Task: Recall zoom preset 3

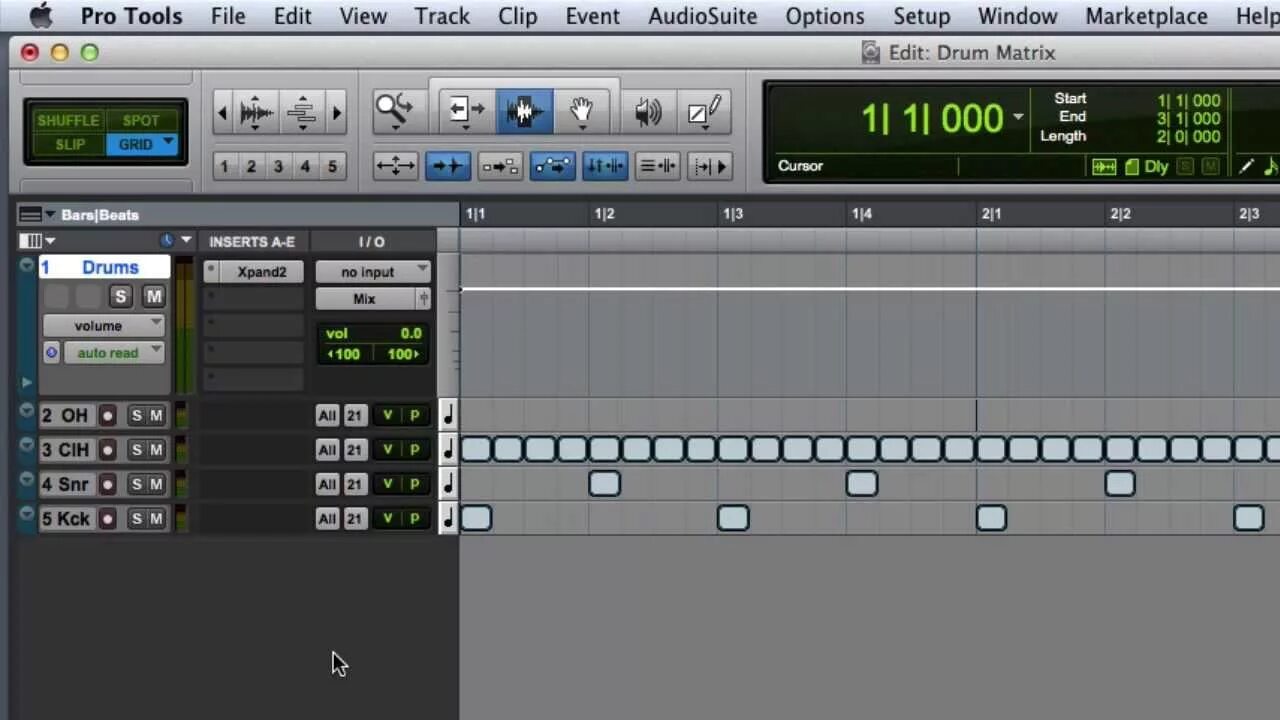Action: tap(278, 167)
